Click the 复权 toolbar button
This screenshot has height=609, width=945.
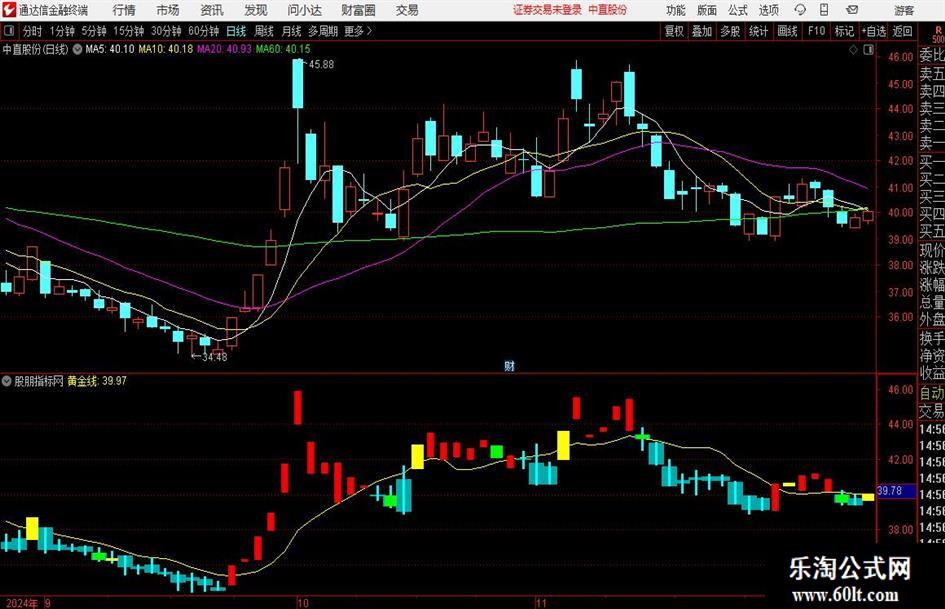click(674, 31)
